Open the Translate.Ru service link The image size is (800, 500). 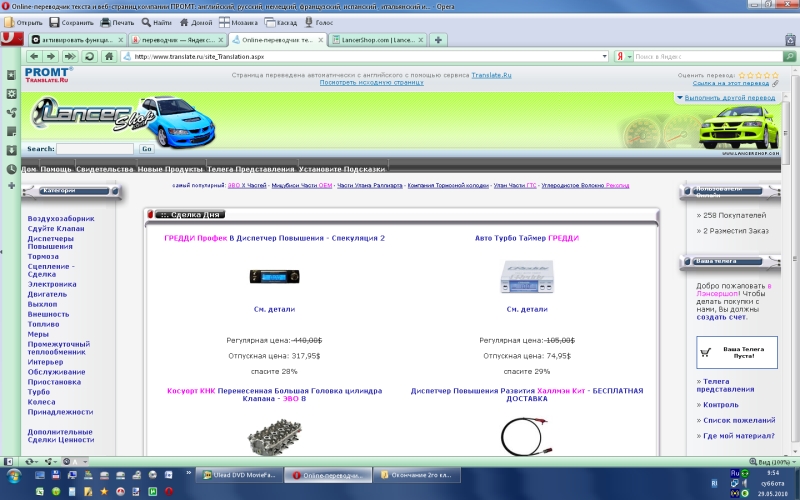tap(491, 75)
